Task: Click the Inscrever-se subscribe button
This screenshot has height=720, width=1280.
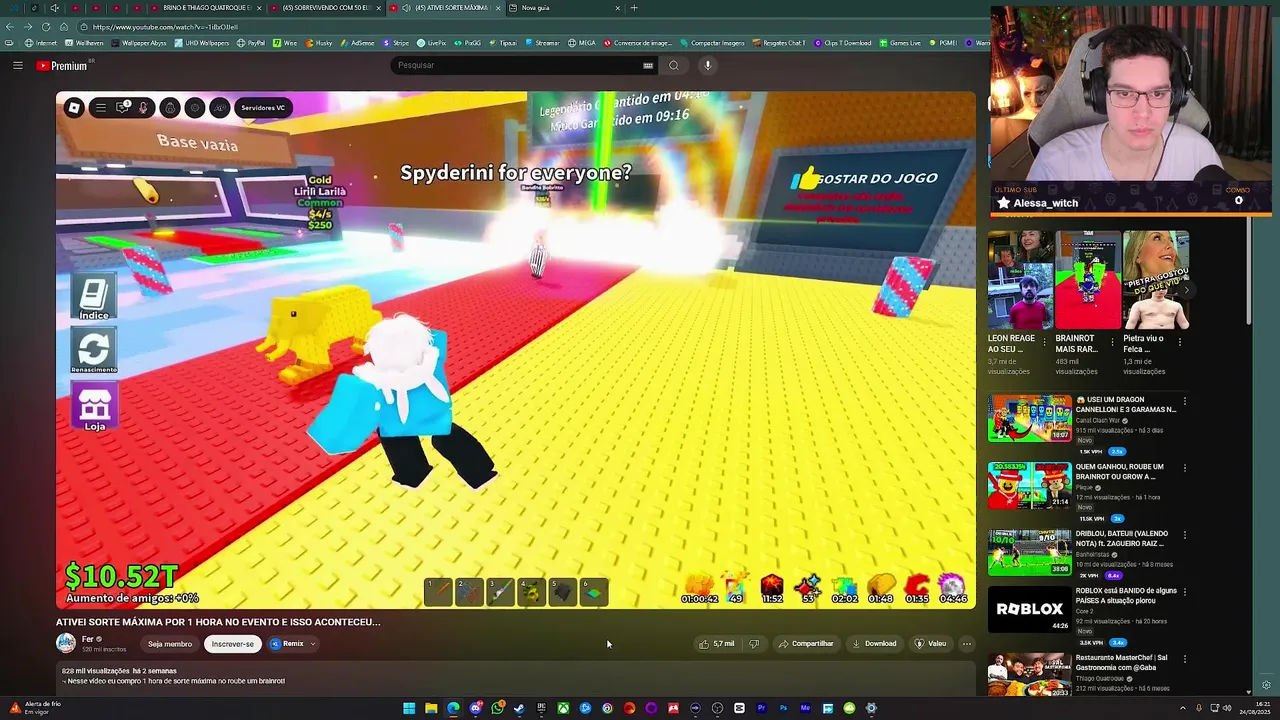Action: point(232,644)
